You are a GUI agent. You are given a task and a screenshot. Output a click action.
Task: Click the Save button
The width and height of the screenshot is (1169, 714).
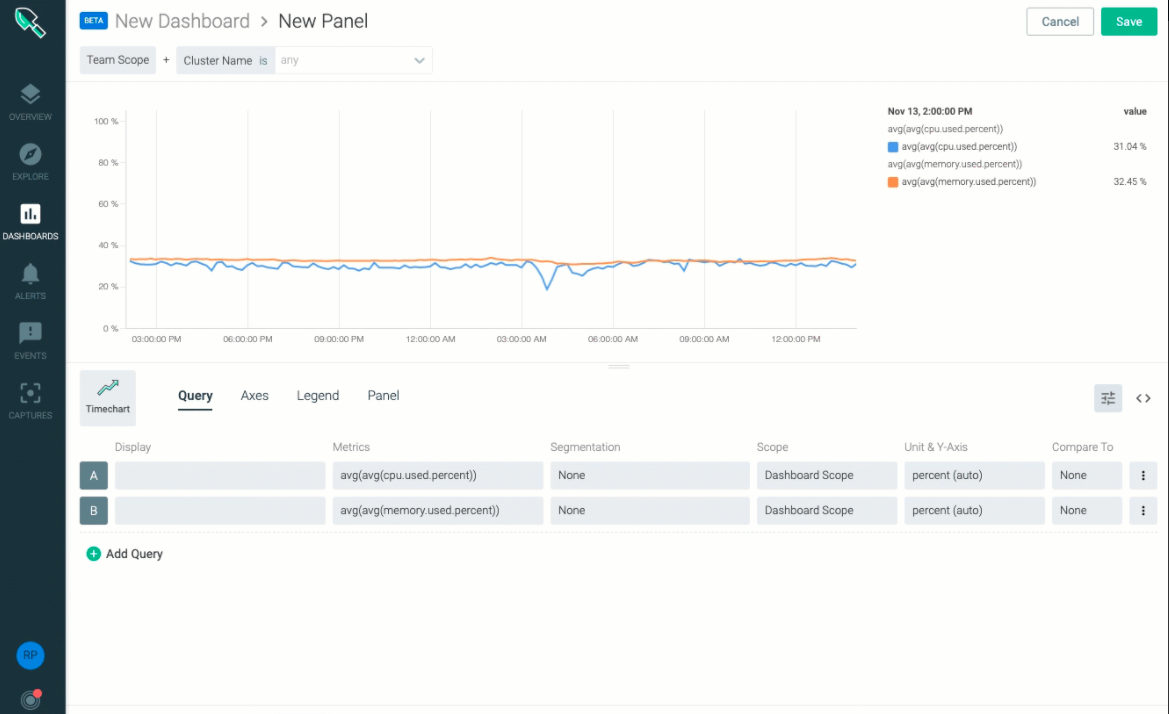pos(1128,22)
